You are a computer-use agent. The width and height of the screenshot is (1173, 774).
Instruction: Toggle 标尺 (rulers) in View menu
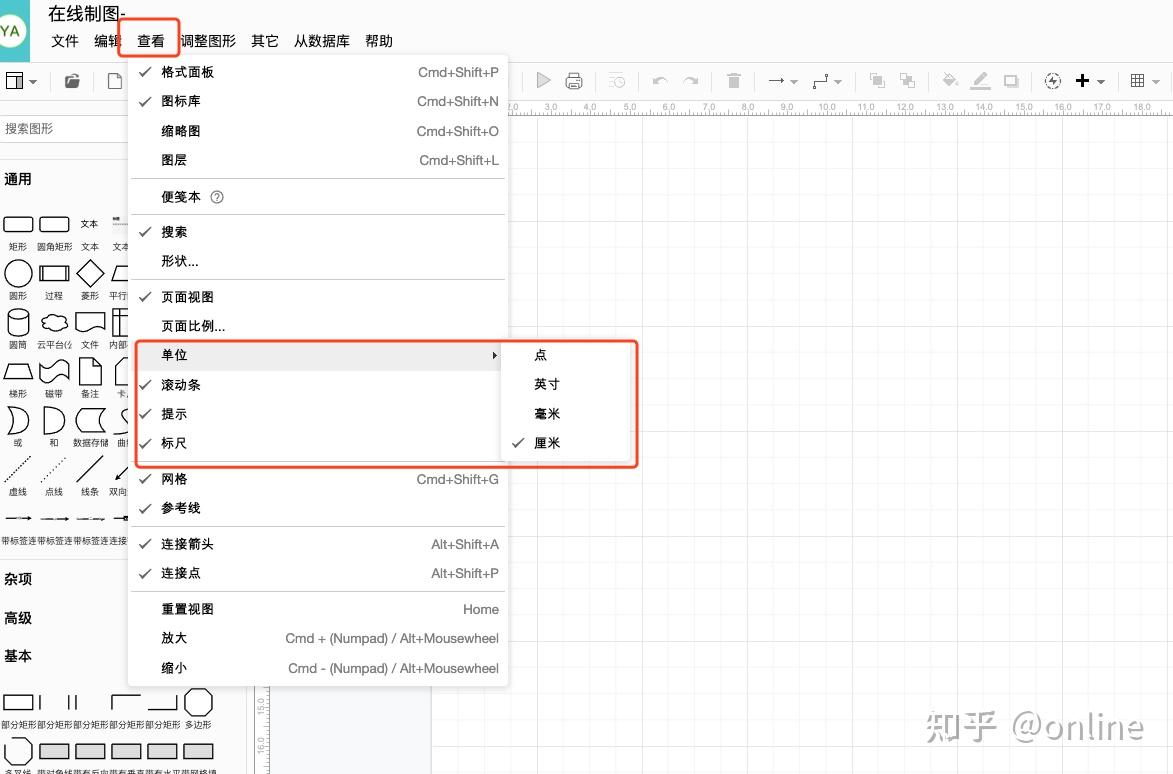[174, 443]
